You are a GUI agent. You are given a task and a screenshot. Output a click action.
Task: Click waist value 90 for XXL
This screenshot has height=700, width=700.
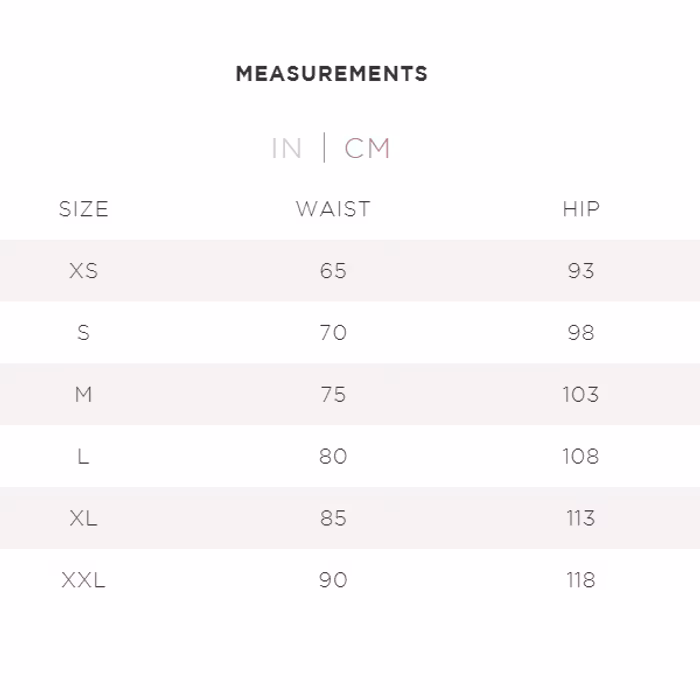(x=333, y=581)
